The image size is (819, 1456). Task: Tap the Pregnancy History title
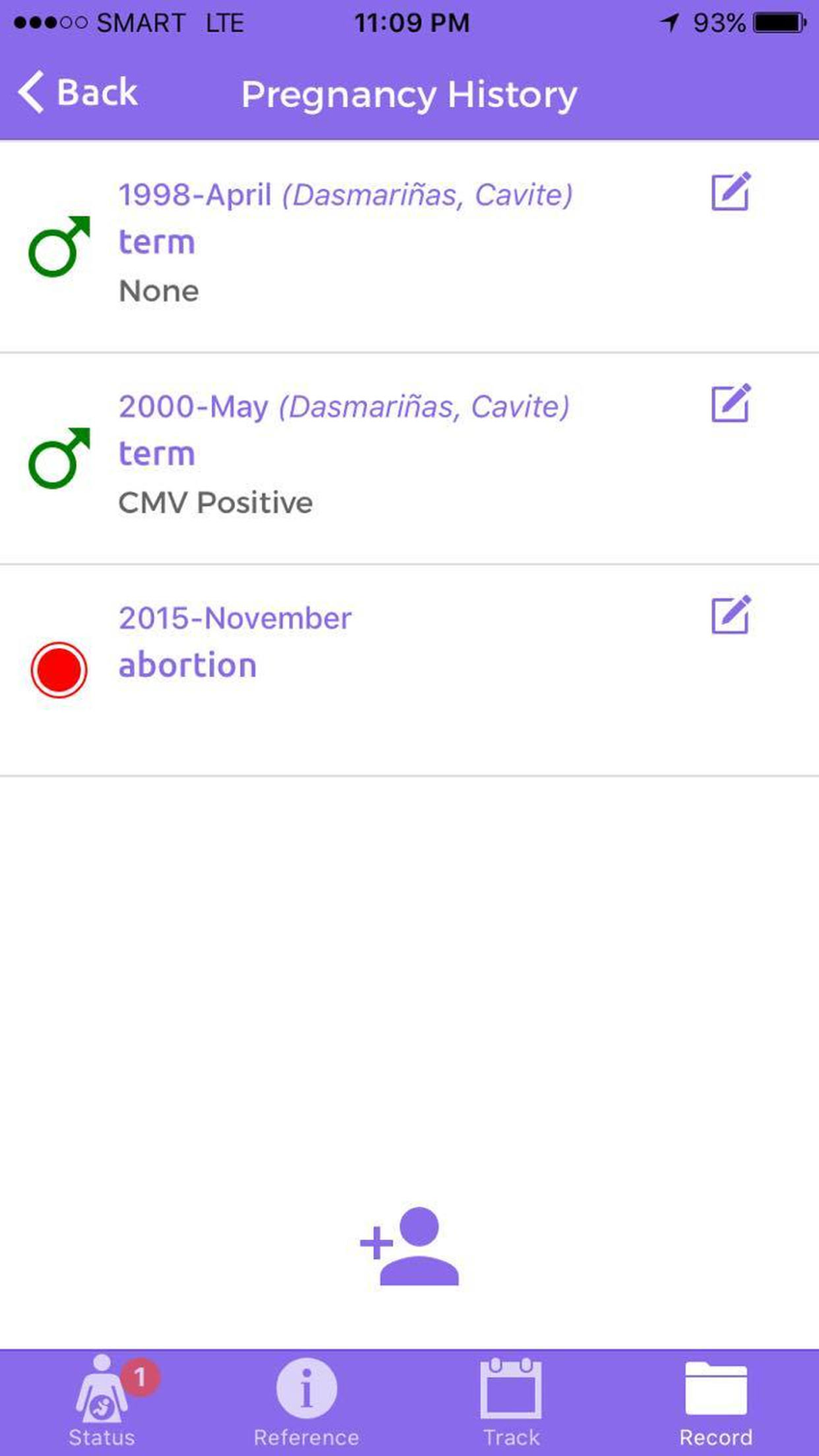pos(409,94)
